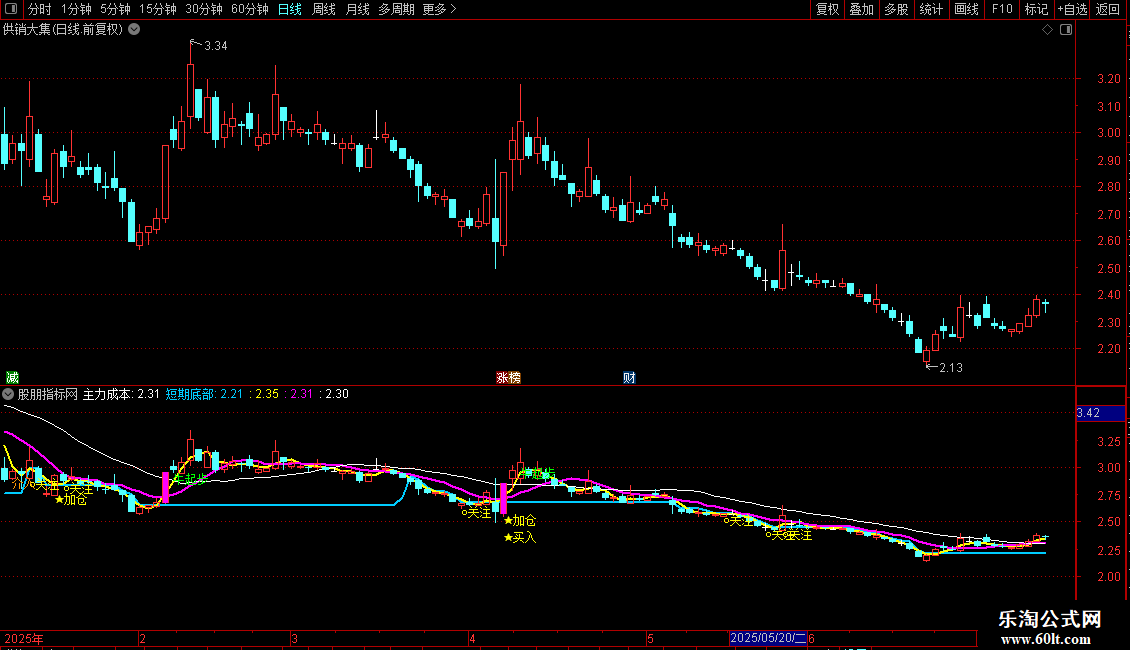The image size is (1130, 650).
Task: Select the 15分钟 period tab
Action: [158, 9]
